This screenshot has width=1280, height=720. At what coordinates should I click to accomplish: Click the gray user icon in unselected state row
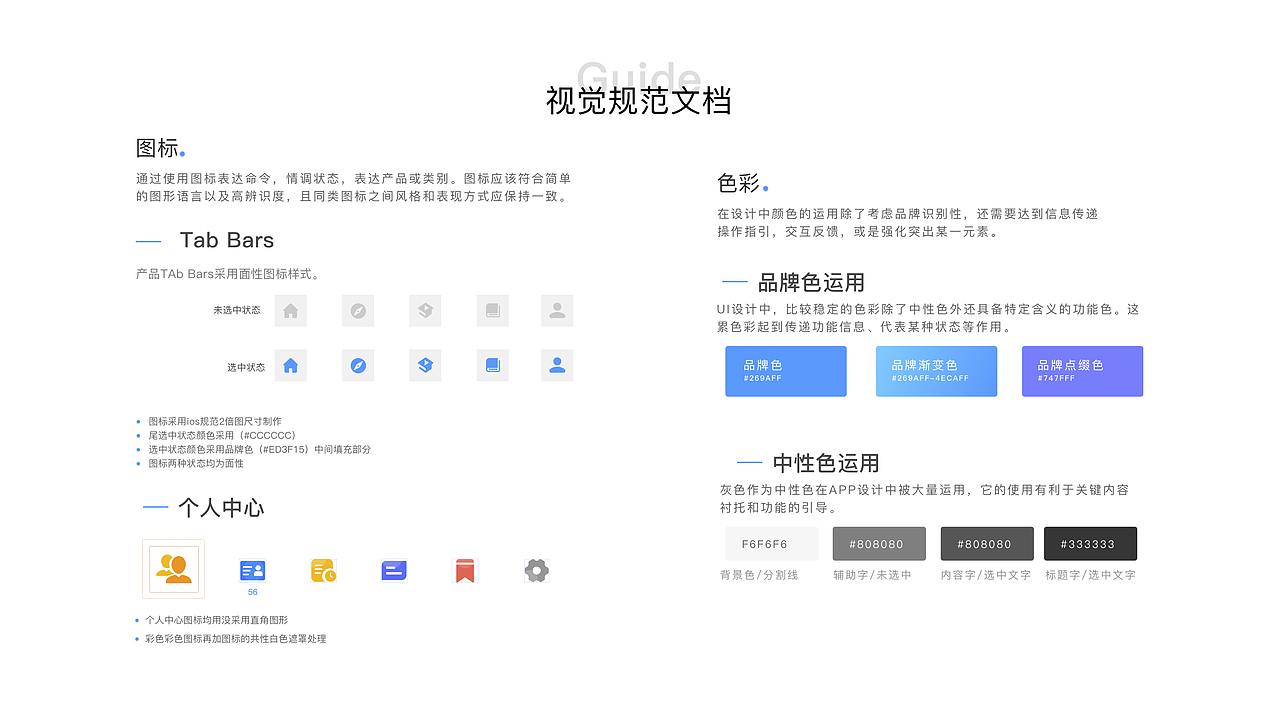(557, 310)
